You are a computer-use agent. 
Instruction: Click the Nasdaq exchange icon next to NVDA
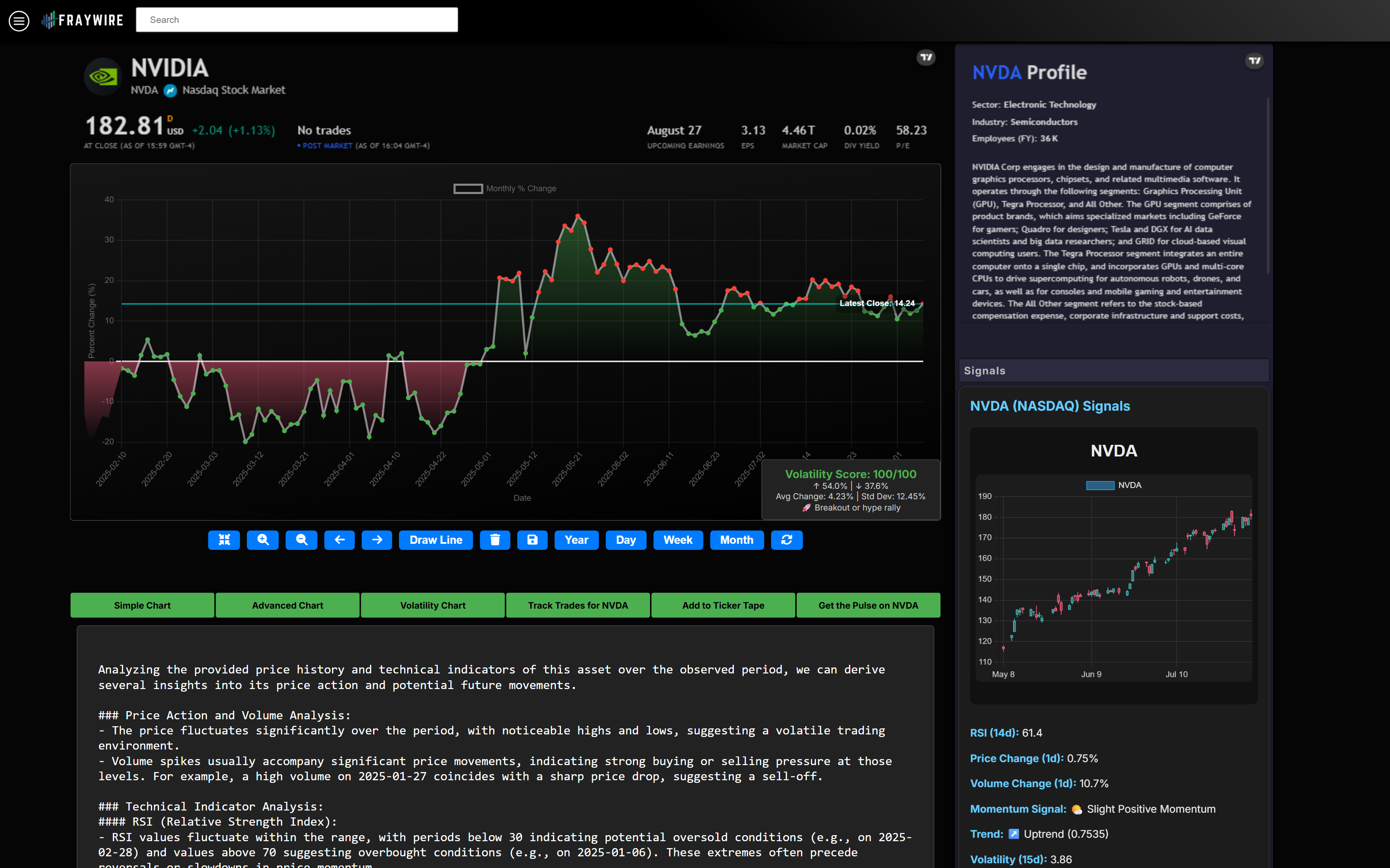170,91
